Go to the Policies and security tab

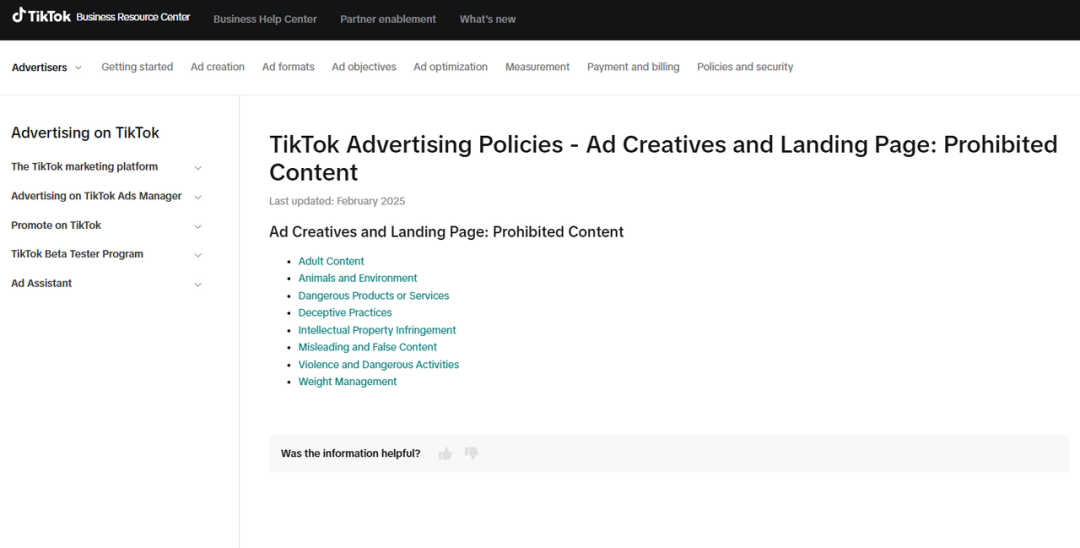(x=745, y=67)
